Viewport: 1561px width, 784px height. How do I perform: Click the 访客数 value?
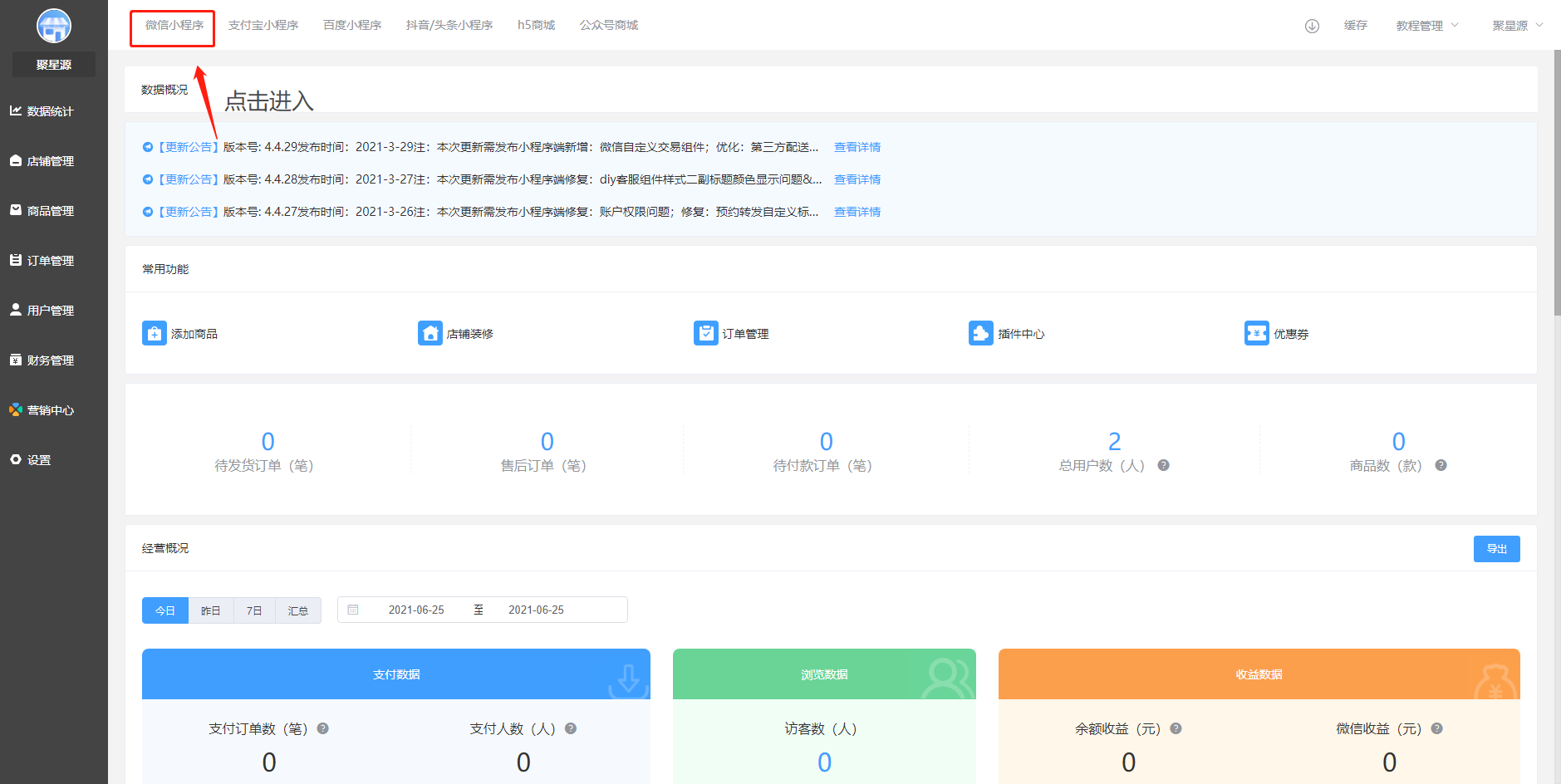[824, 762]
